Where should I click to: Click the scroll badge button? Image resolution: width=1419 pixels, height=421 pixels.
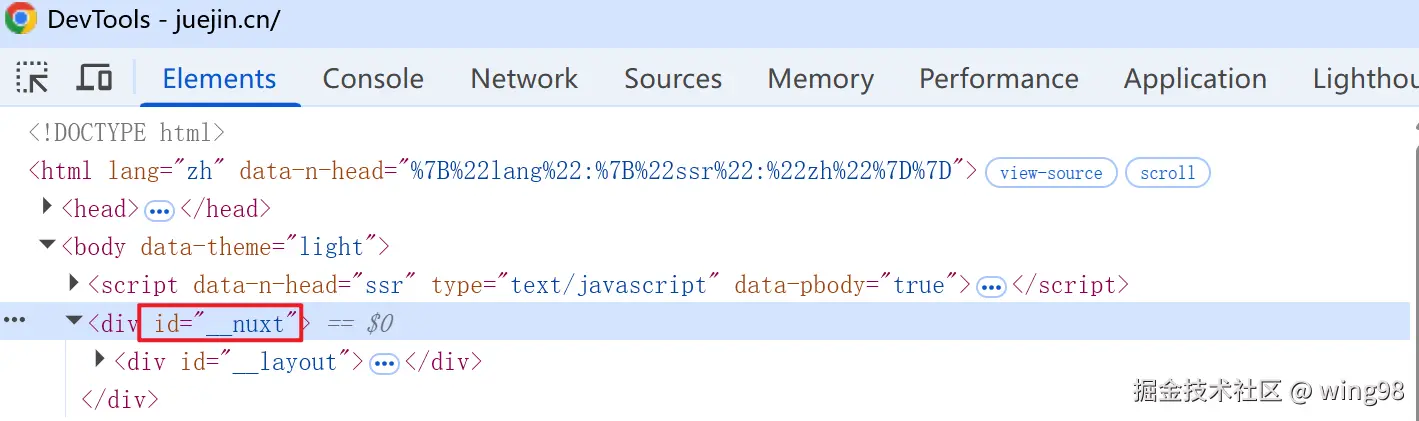tap(1168, 173)
